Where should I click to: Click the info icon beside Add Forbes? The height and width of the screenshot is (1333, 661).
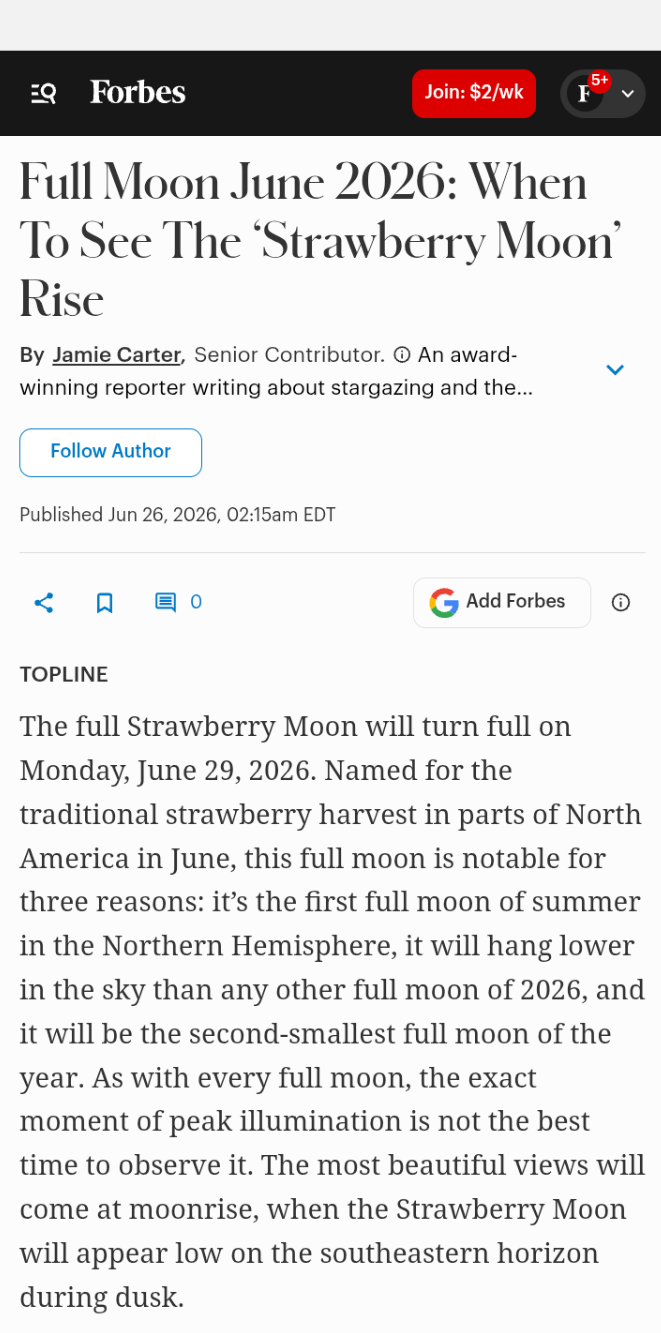coord(621,602)
